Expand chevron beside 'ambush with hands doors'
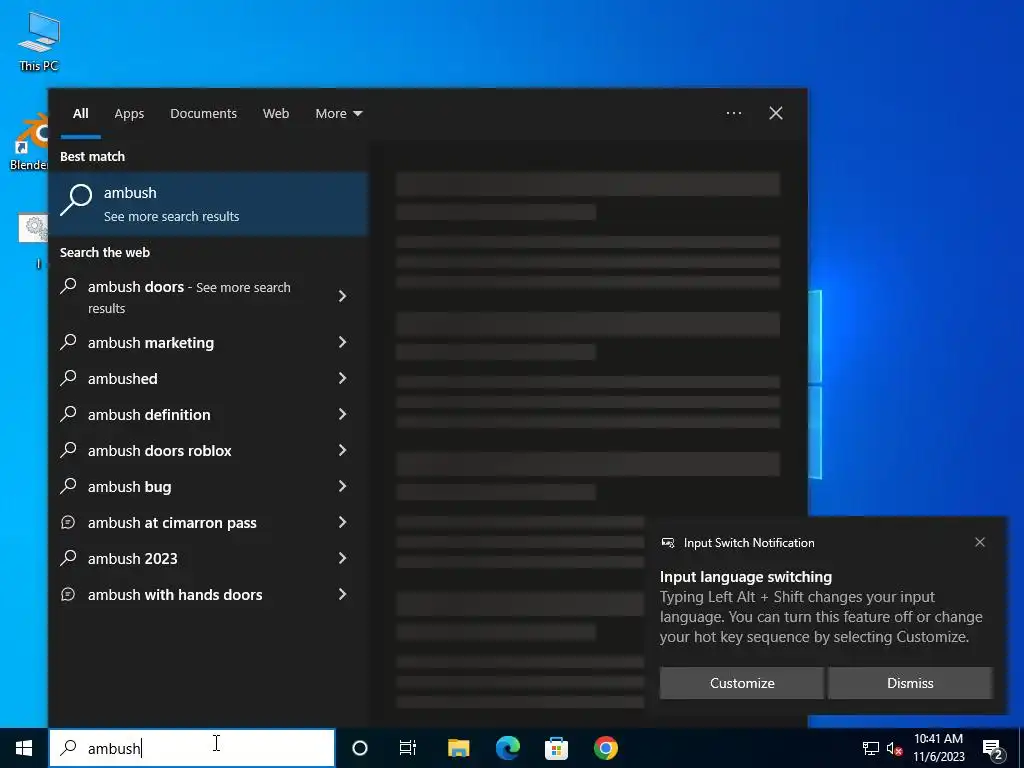 [x=342, y=593]
